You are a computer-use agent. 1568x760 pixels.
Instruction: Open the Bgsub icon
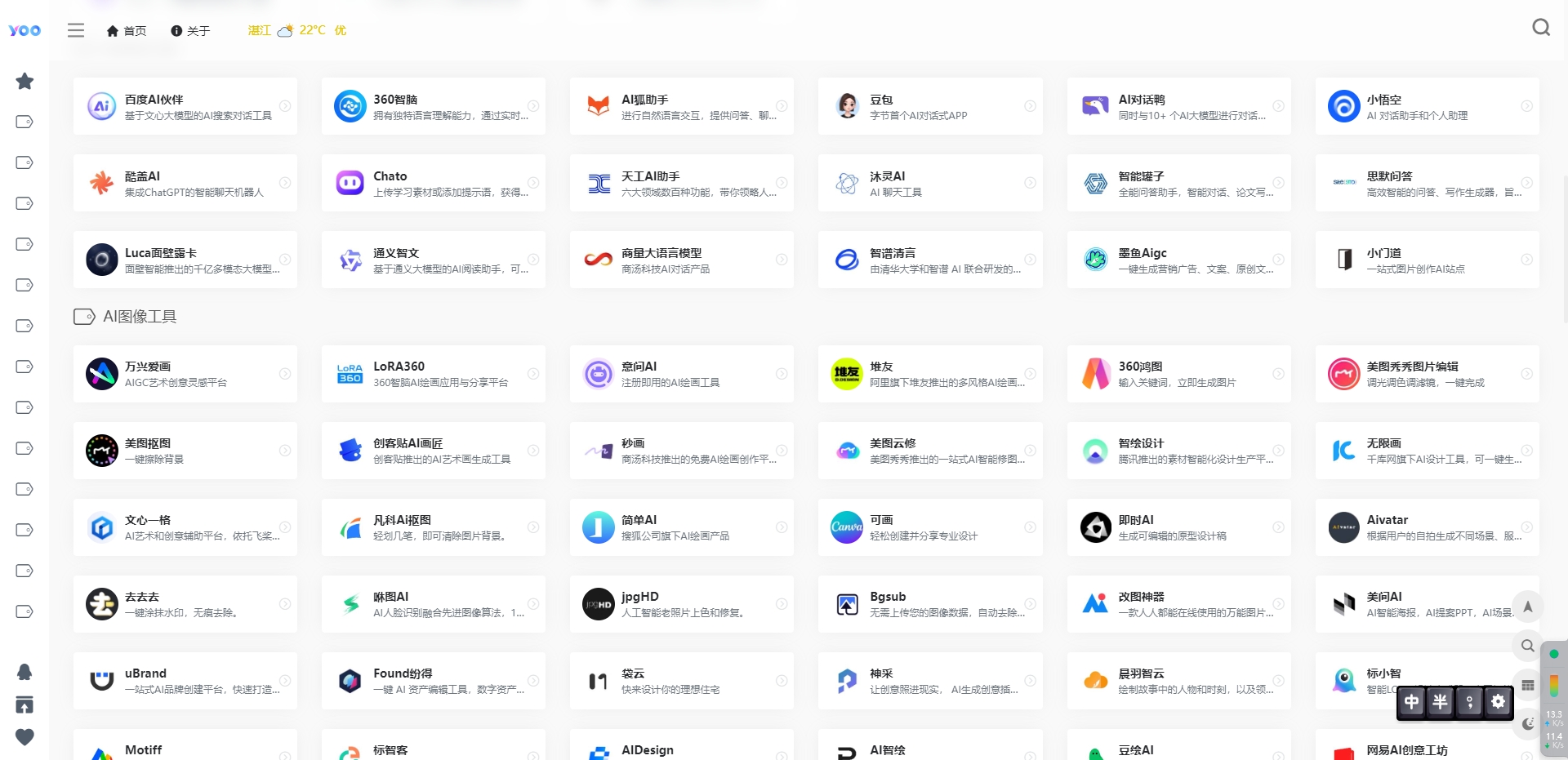click(x=847, y=604)
